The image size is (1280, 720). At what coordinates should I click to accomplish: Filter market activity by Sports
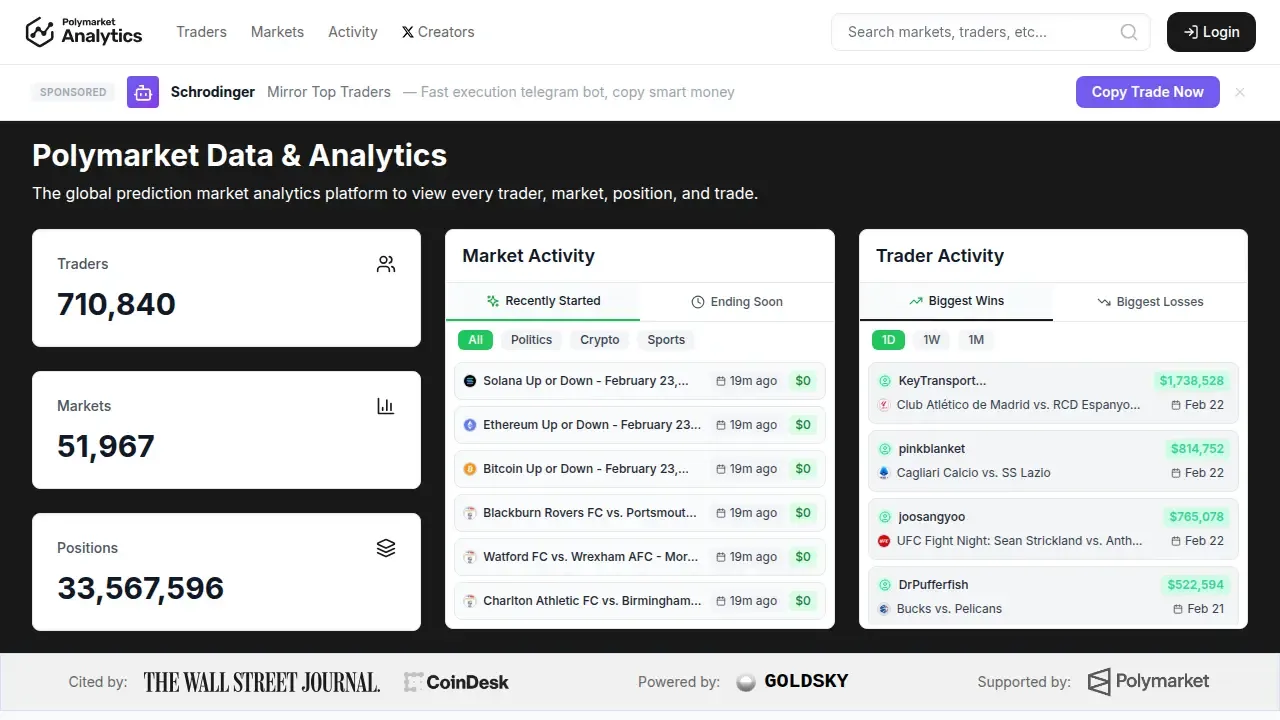coord(666,340)
